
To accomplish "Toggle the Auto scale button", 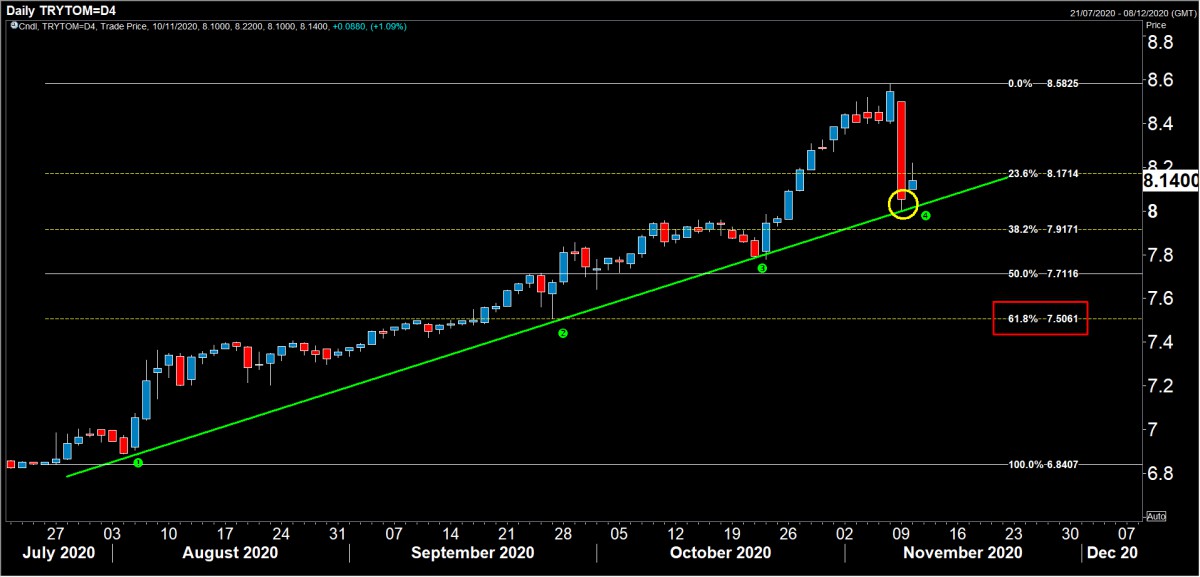I will tap(1156, 516).
